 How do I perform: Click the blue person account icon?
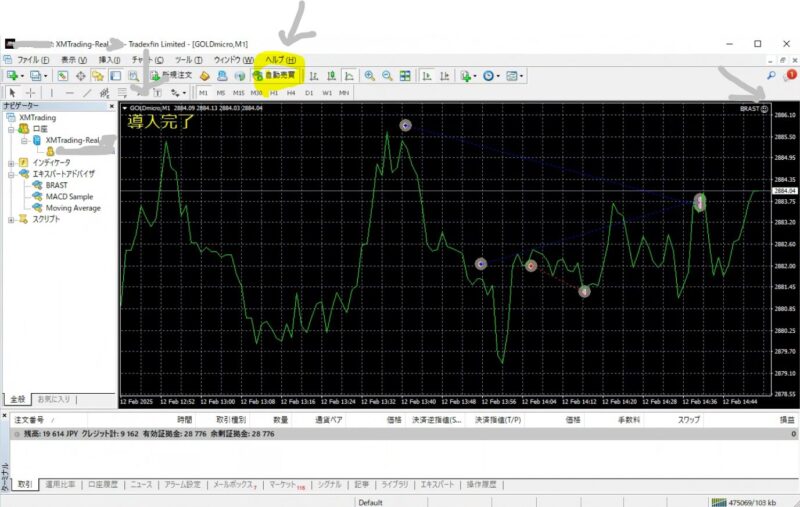(222, 76)
